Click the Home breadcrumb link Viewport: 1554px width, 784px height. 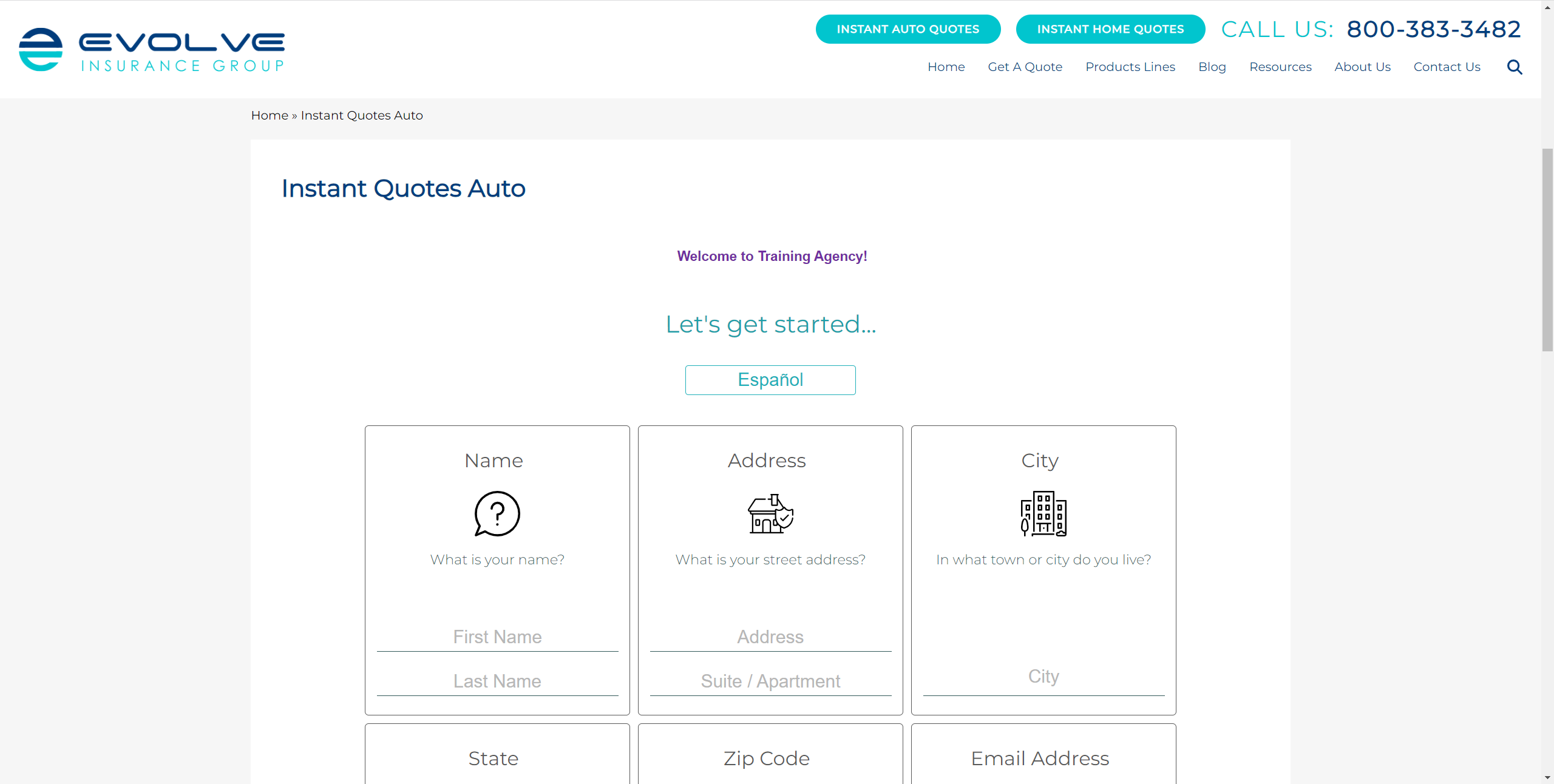pyautogui.click(x=270, y=115)
